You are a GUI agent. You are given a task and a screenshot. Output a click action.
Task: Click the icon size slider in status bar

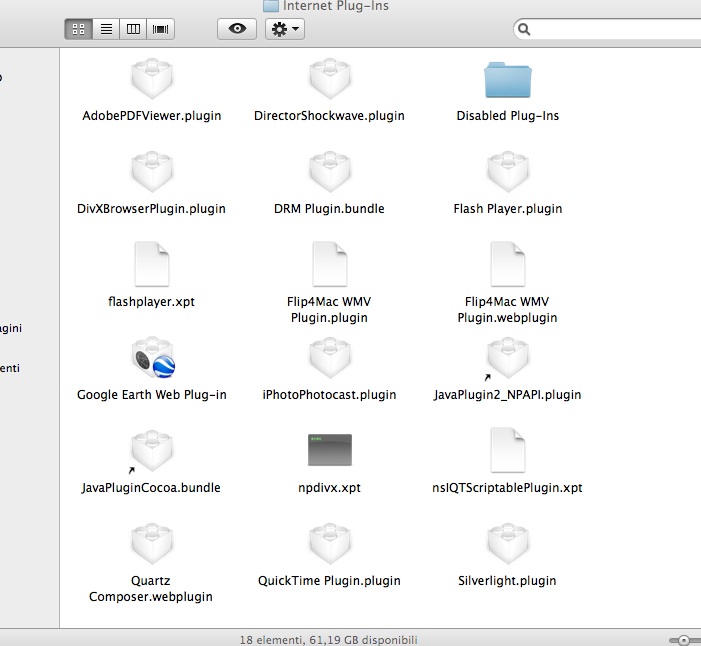click(684, 640)
